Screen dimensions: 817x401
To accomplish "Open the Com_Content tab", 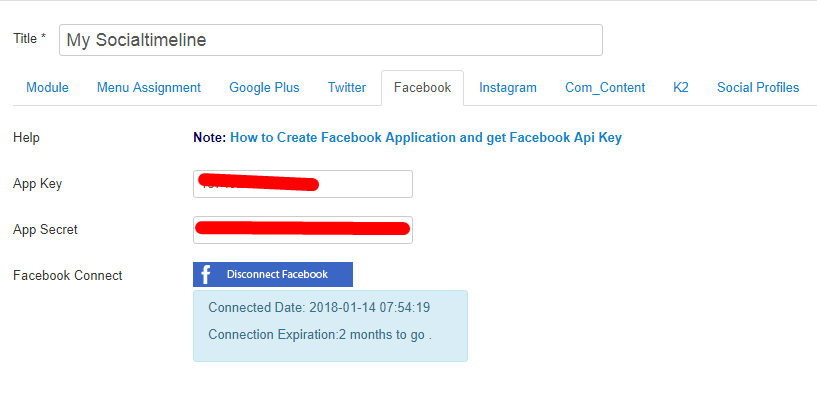I will 605,87.
